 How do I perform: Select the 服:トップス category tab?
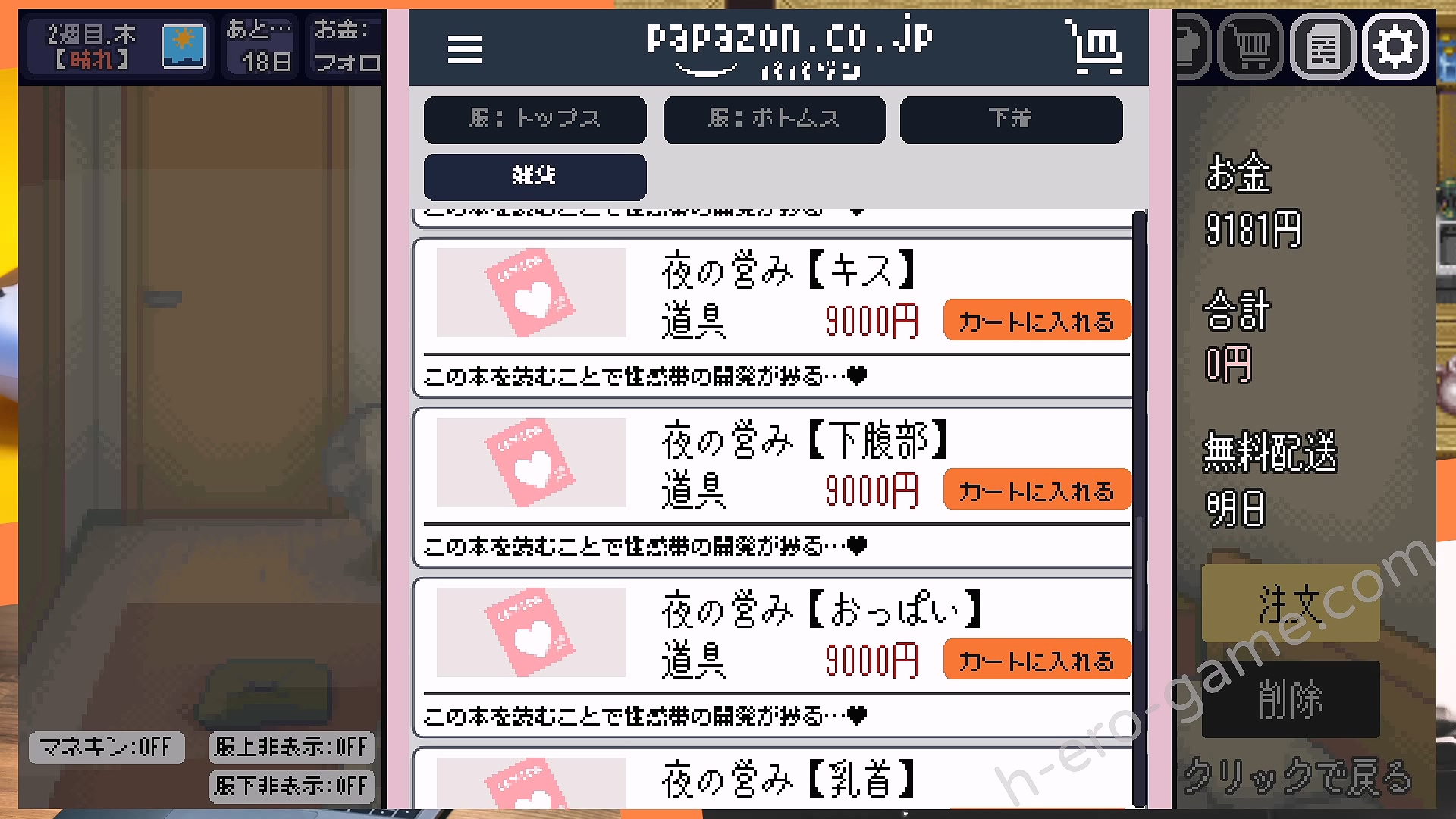535,119
